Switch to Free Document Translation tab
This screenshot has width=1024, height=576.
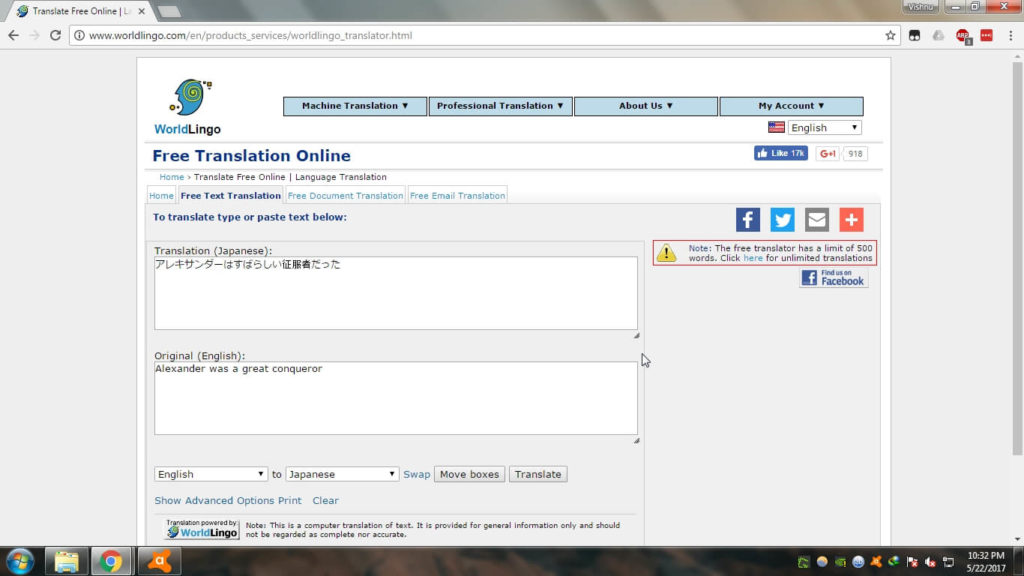tap(345, 196)
